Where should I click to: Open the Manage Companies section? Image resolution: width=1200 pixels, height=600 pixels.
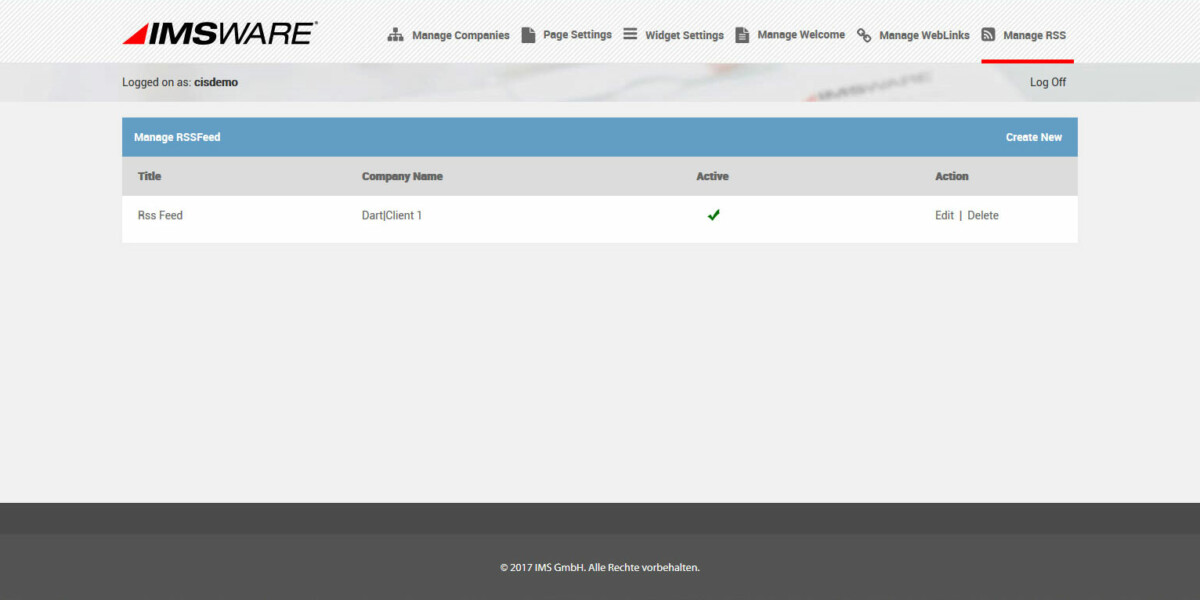(x=460, y=35)
